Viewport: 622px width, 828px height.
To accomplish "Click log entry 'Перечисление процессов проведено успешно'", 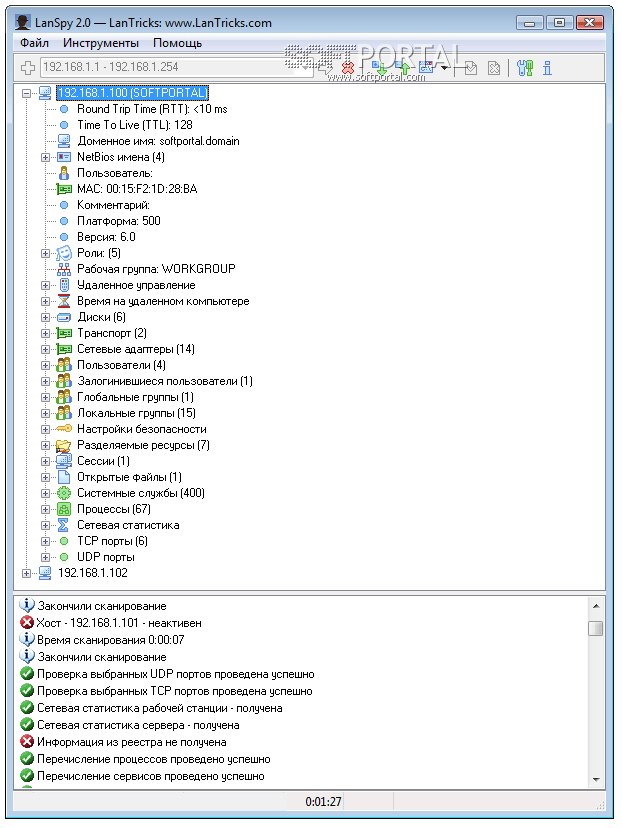I will point(154,759).
